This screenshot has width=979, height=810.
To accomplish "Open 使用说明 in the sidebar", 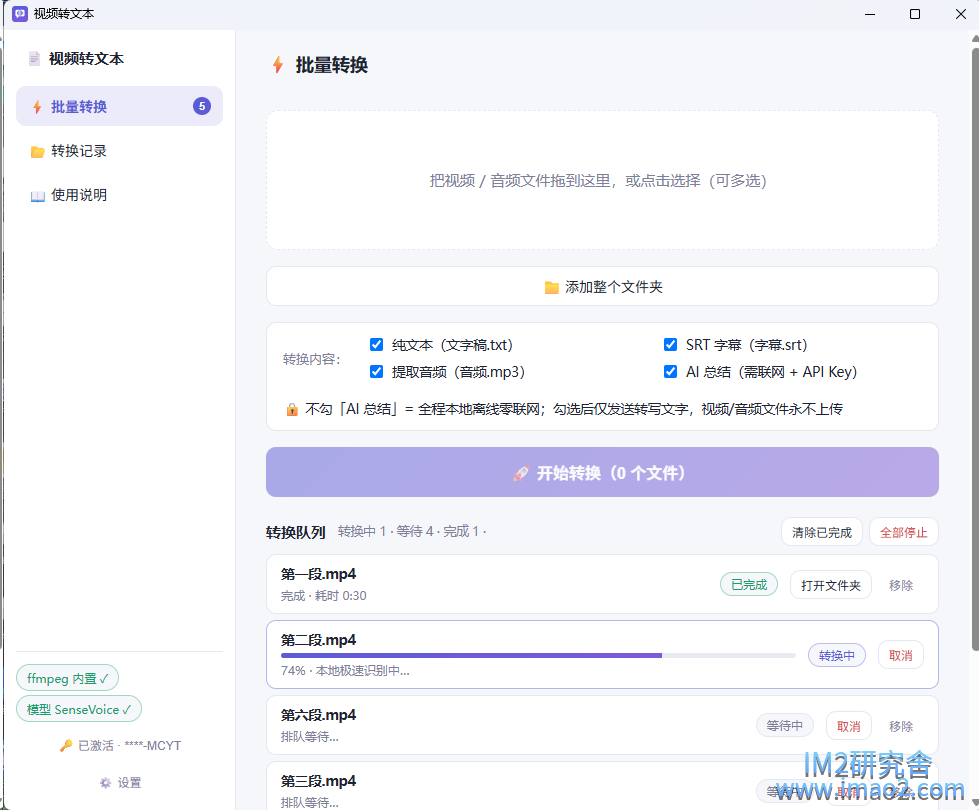I will point(119,195).
